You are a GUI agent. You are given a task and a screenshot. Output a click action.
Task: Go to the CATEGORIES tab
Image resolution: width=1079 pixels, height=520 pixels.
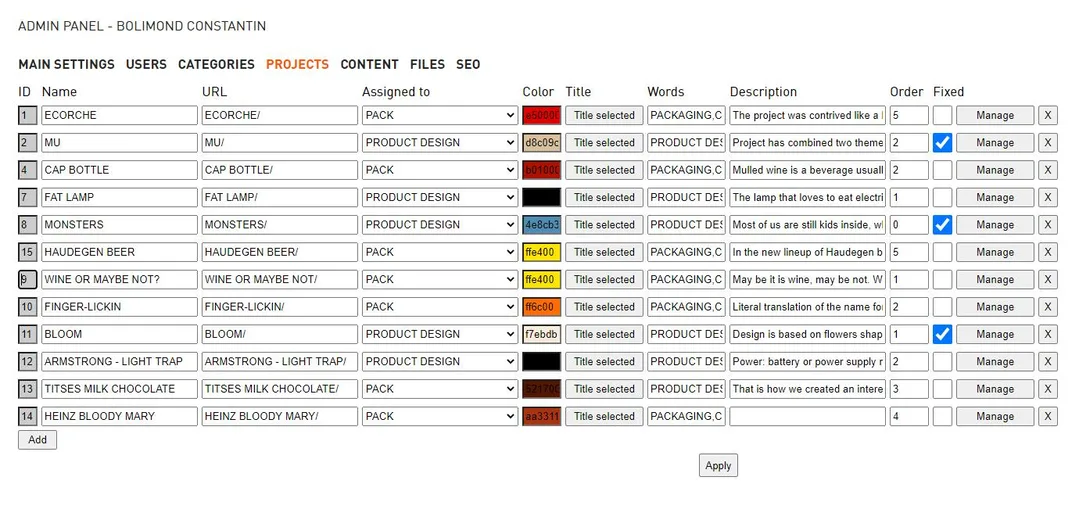point(216,65)
